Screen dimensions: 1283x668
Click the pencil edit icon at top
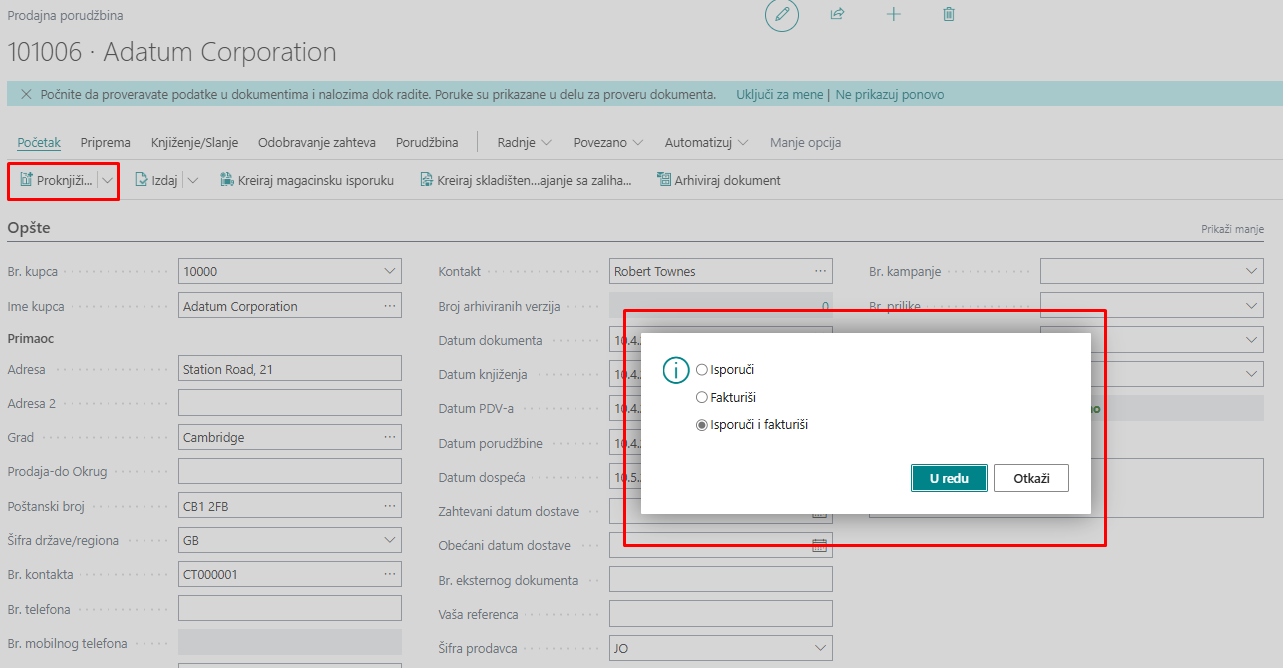tap(781, 15)
